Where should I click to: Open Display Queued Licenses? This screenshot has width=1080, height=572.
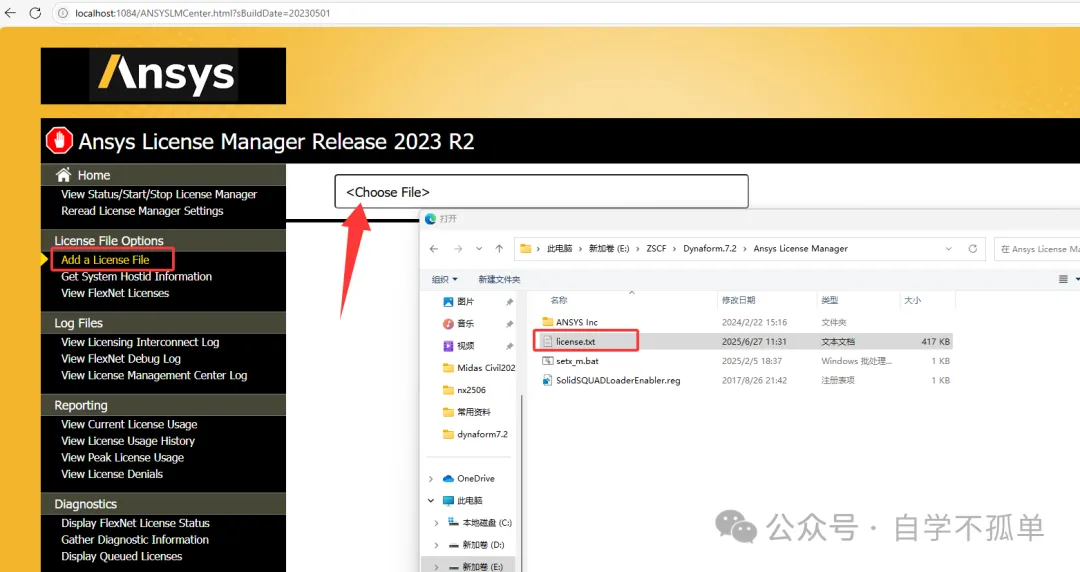pyautogui.click(x=121, y=556)
